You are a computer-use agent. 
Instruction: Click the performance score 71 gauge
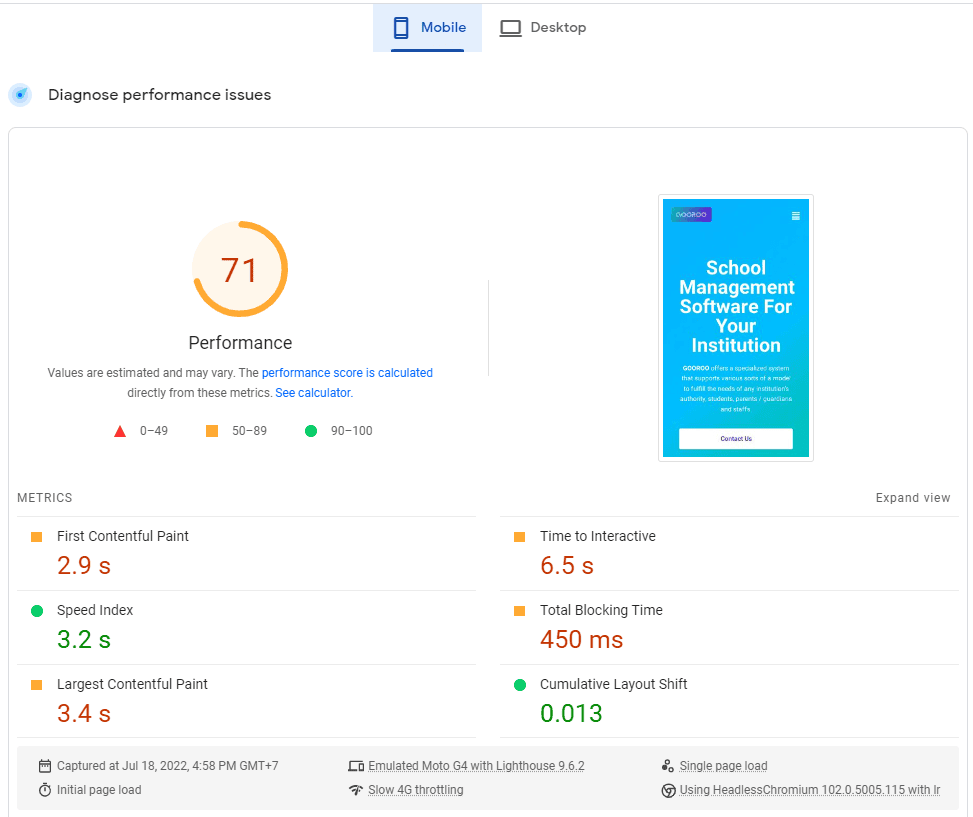point(240,270)
